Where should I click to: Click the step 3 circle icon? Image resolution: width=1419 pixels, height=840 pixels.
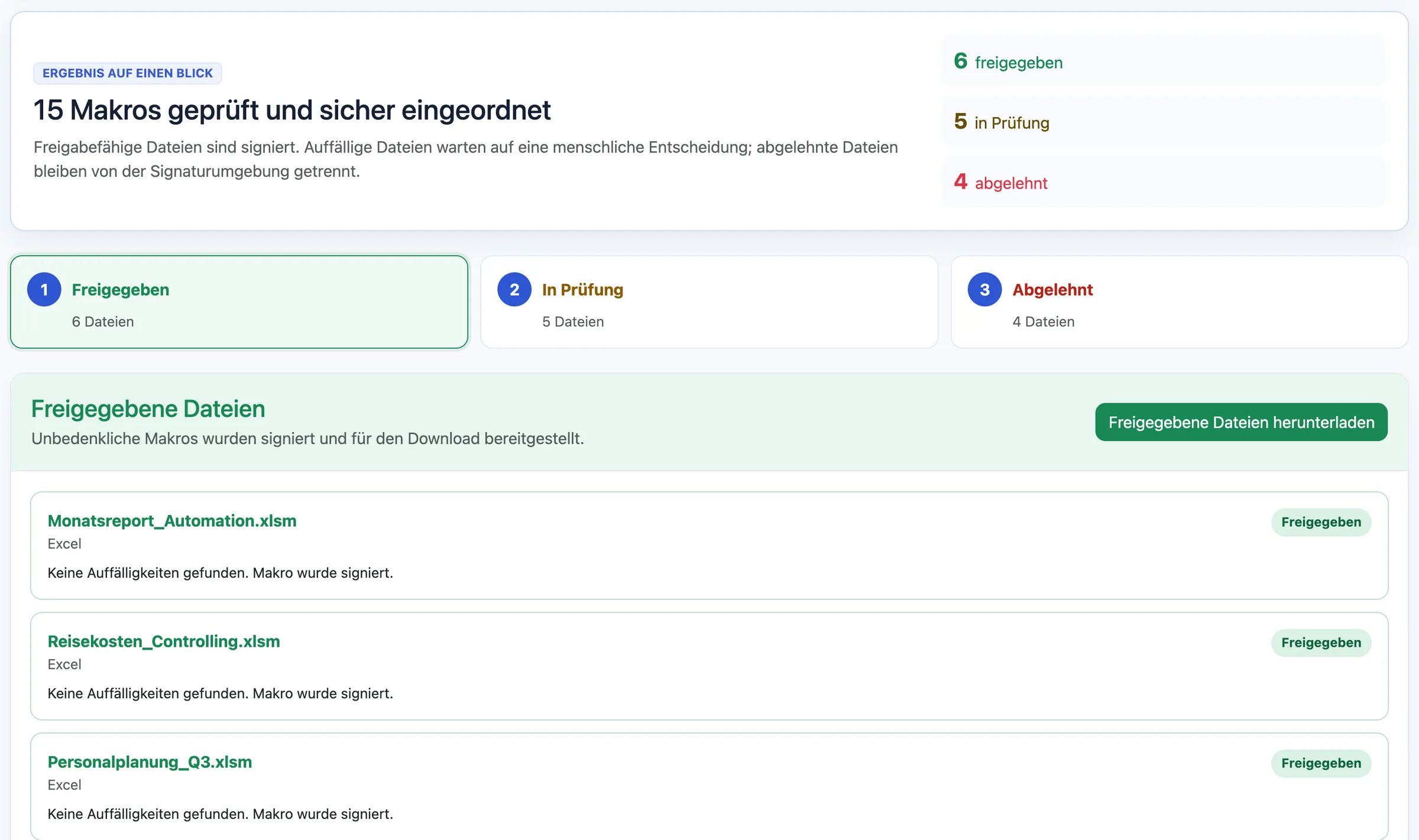(984, 290)
